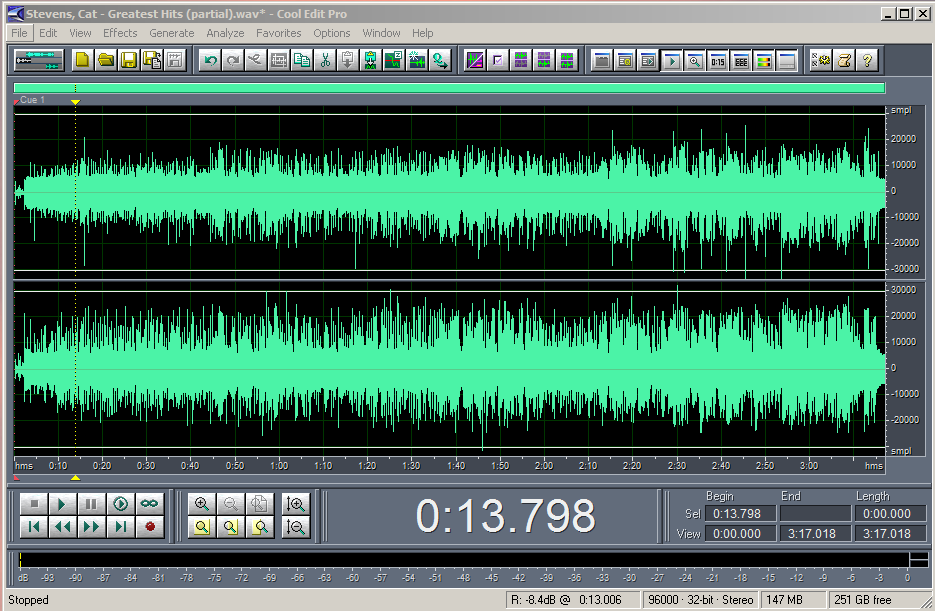Viewport: 935px width, 611px height.
Task: Click the toolbar icon marked with a Z
Action: 394,60
